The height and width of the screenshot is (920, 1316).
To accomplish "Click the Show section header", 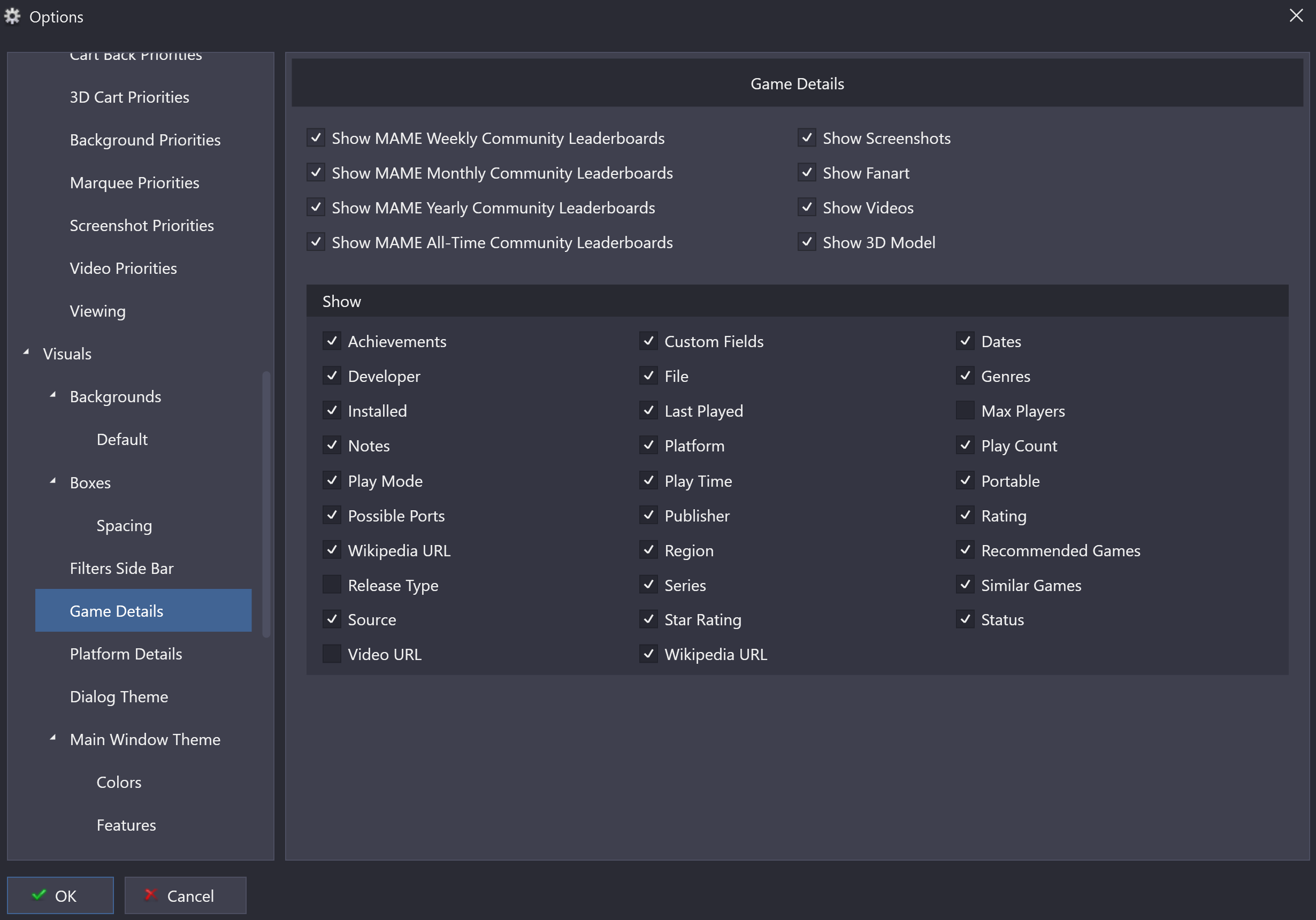I will click(x=797, y=301).
